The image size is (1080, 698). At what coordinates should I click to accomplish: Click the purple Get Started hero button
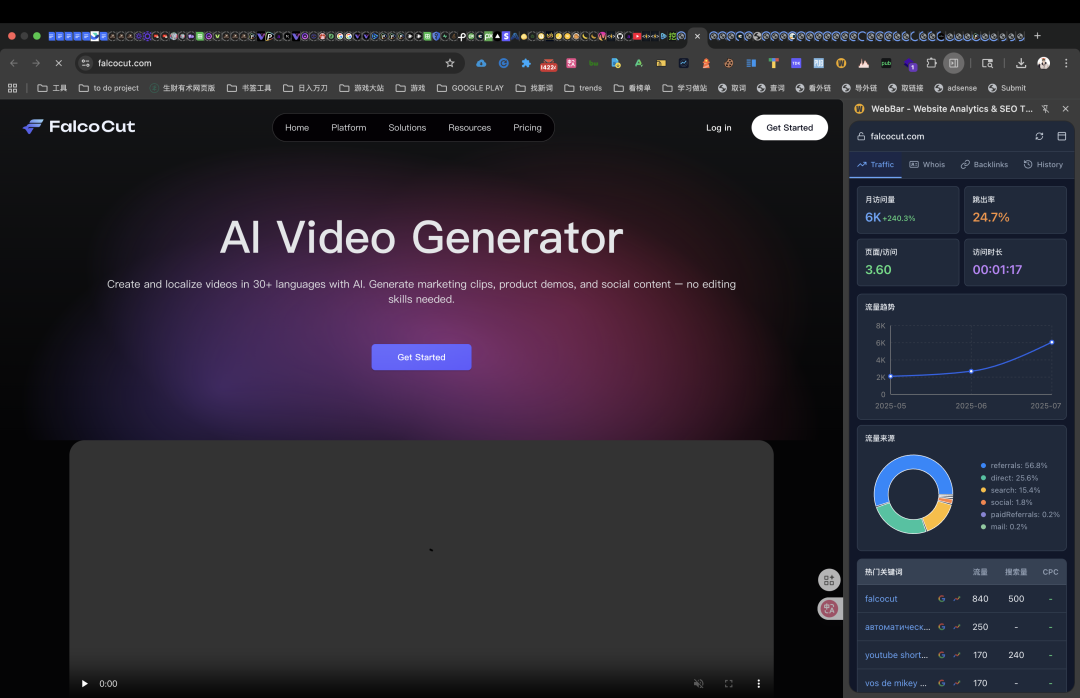pyautogui.click(x=422, y=357)
